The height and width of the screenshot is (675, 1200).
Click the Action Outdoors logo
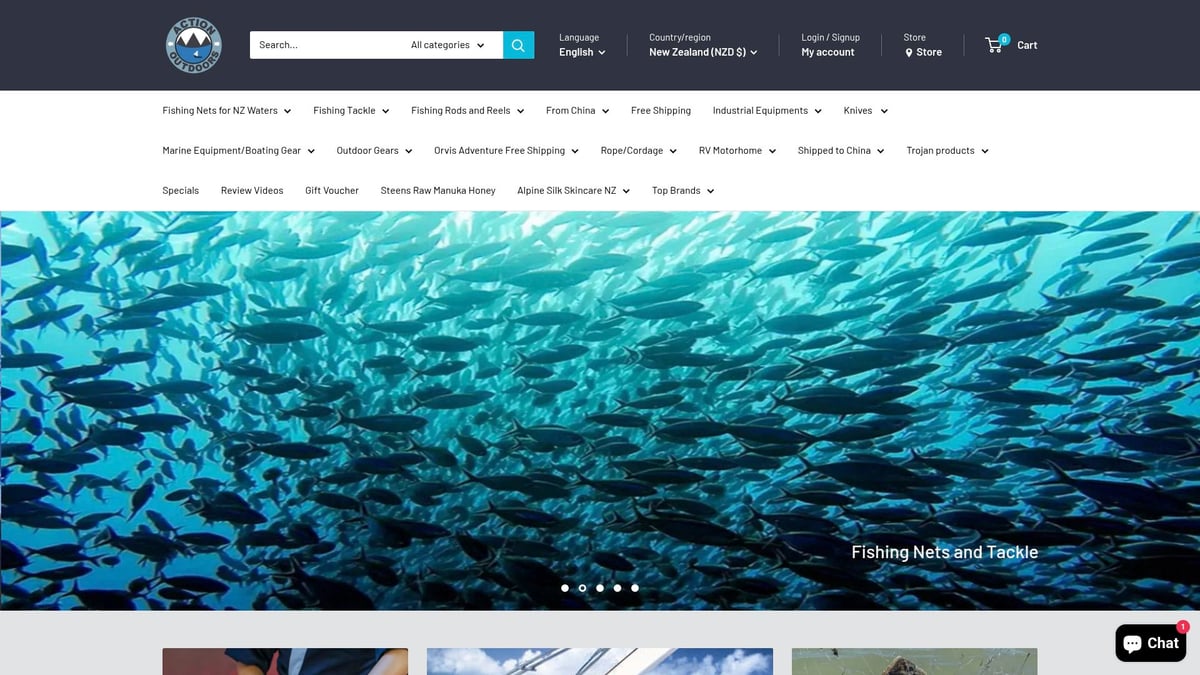point(193,45)
